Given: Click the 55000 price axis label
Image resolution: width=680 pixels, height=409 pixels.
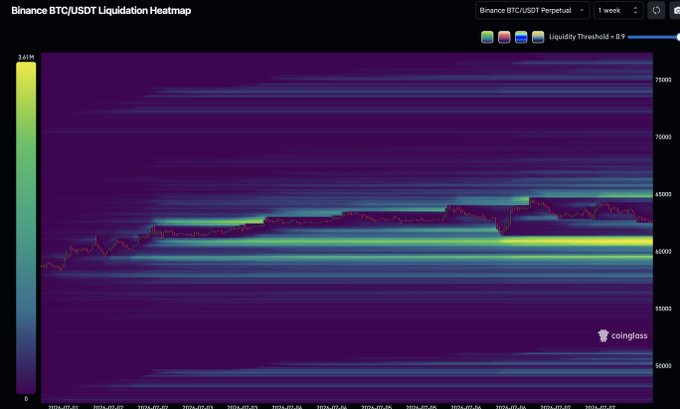Looking at the screenshot, I should pos(663,309).
